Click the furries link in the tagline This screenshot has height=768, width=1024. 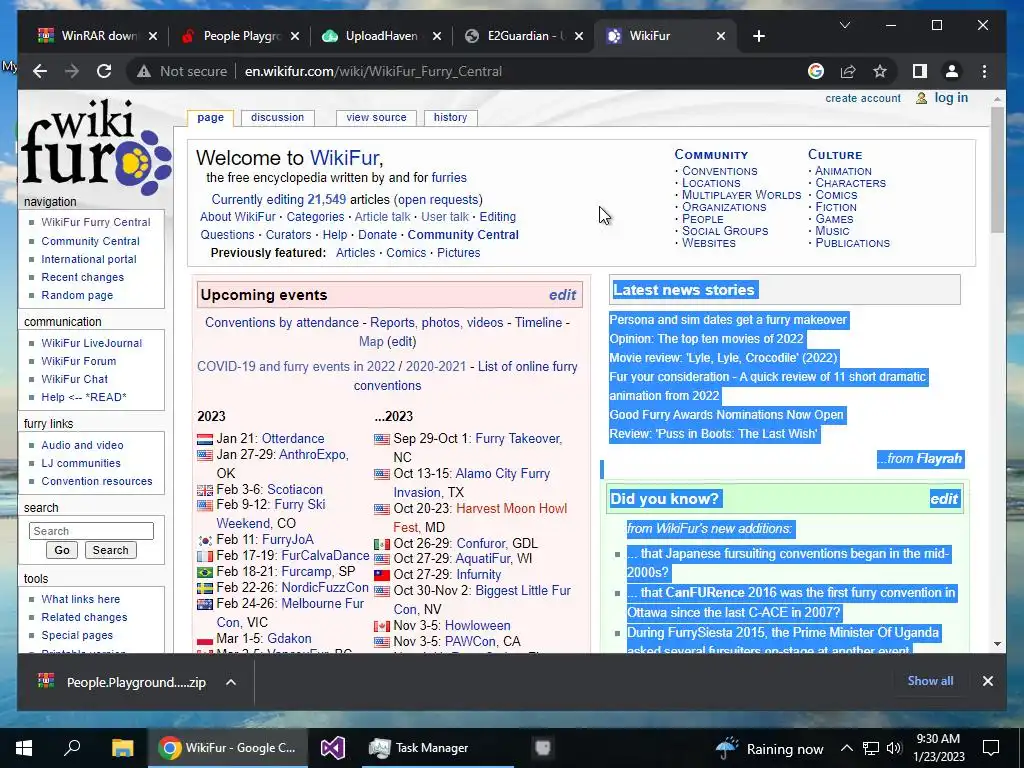click(x=449, y=178)
